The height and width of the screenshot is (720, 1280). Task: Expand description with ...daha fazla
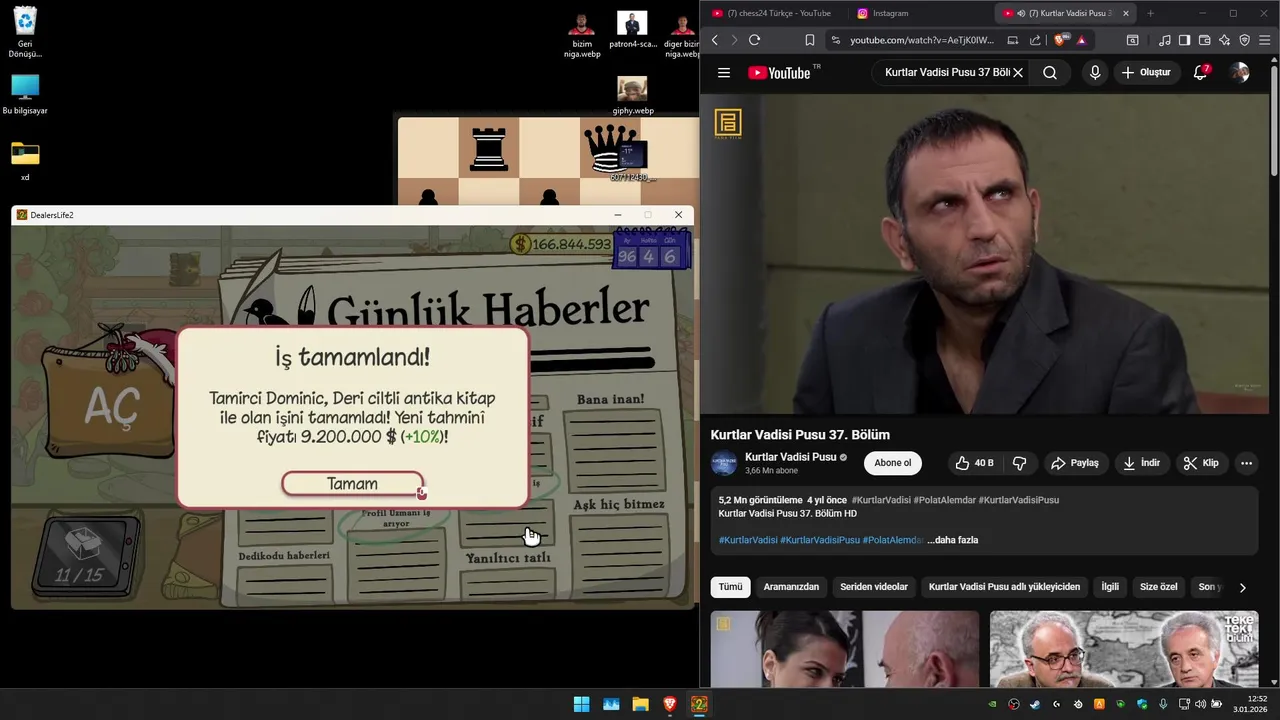952,540
